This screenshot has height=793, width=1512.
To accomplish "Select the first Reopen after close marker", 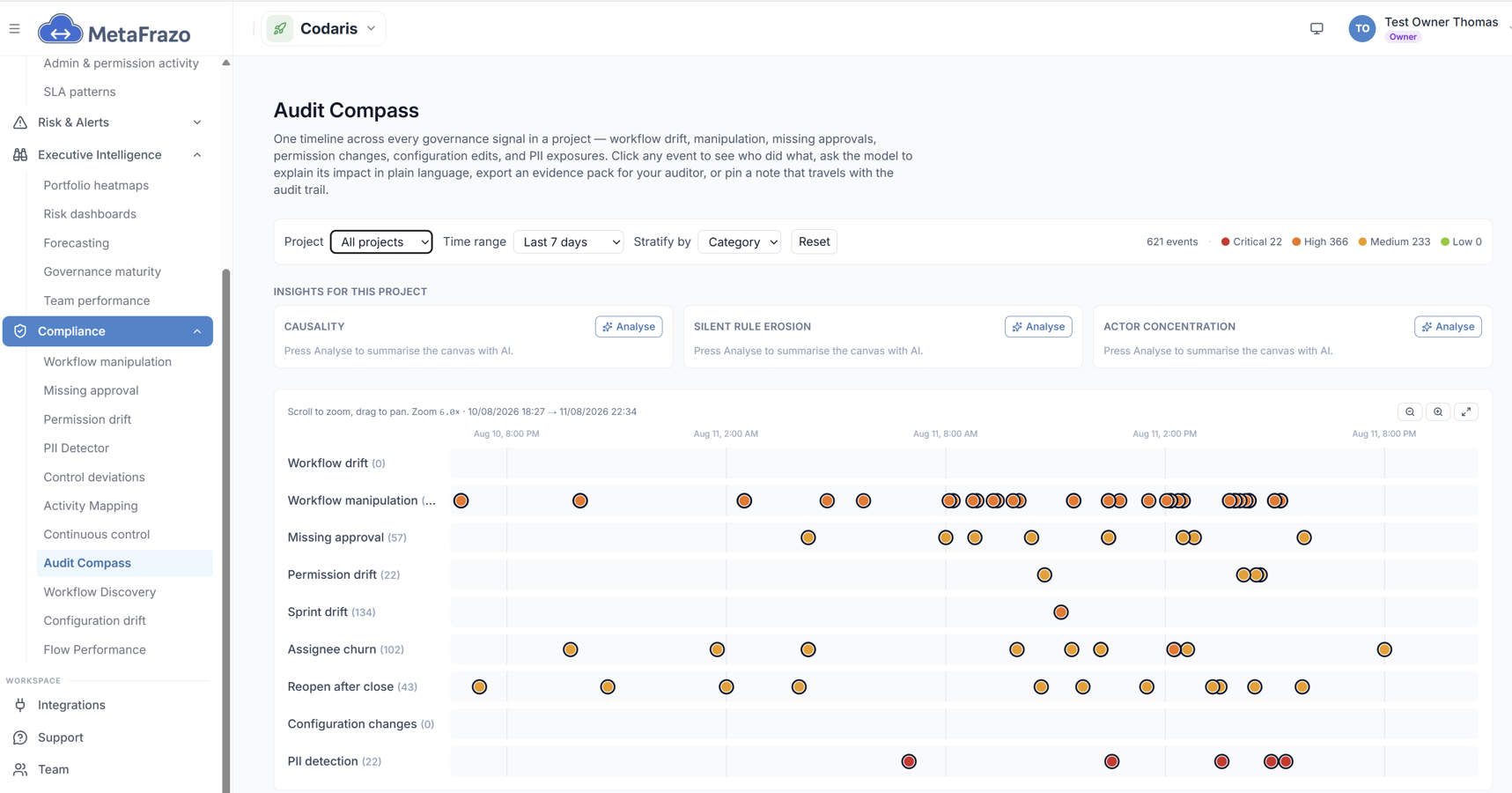I will (x=479, y=686).
